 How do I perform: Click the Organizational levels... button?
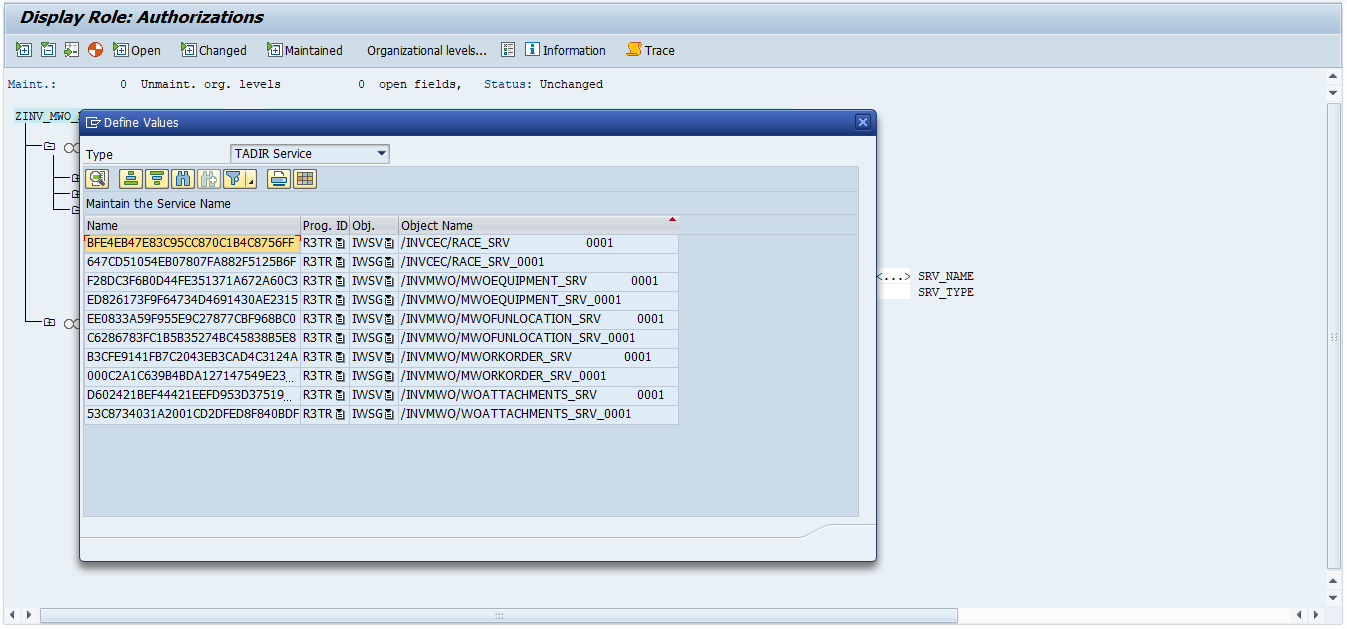pyautogui.click(x=426, y=50)
